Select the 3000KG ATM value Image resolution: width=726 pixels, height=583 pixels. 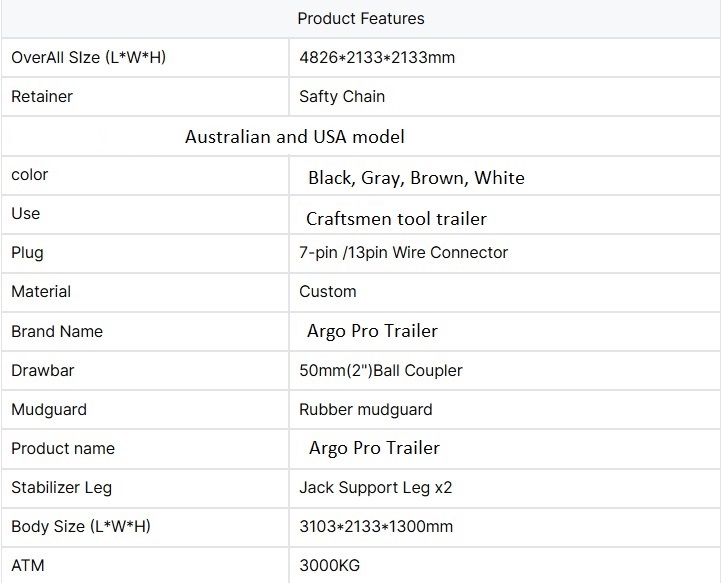click(x=330, y=565)
